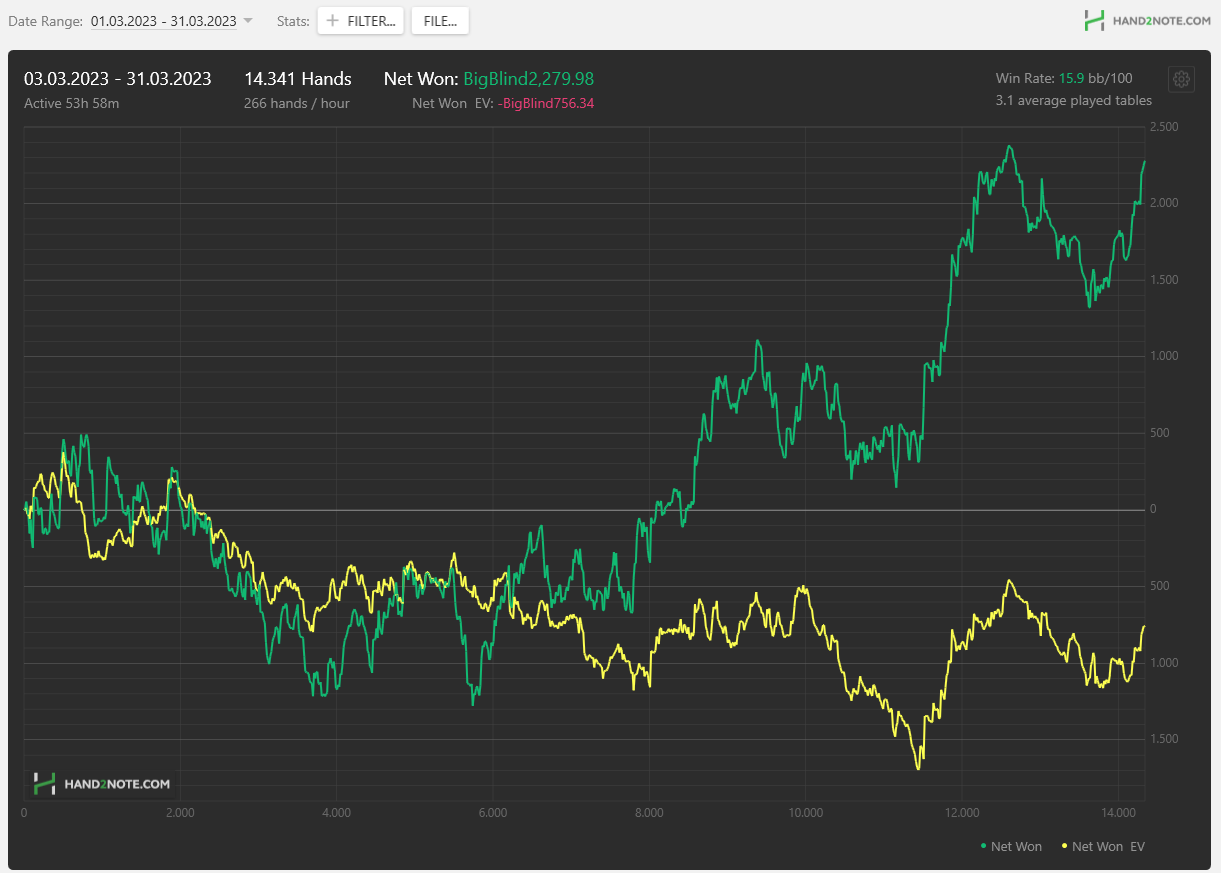
Task: Click the Stats: label
Action: (293, 21)
